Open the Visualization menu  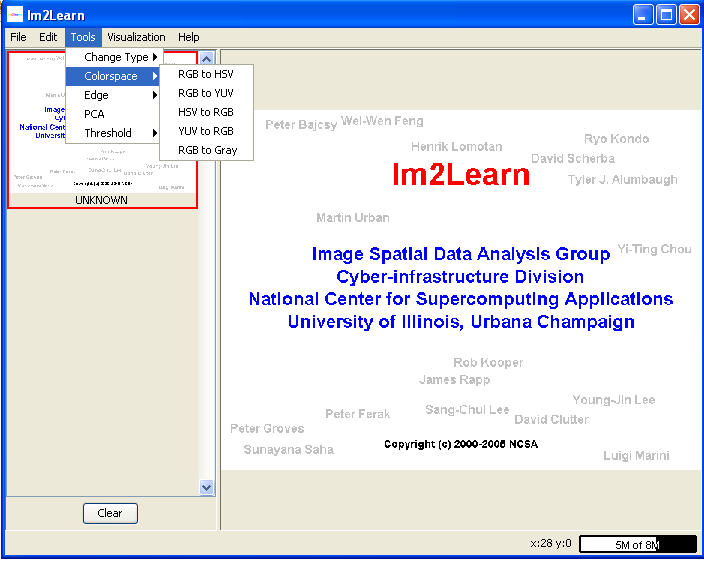(136, 37)
